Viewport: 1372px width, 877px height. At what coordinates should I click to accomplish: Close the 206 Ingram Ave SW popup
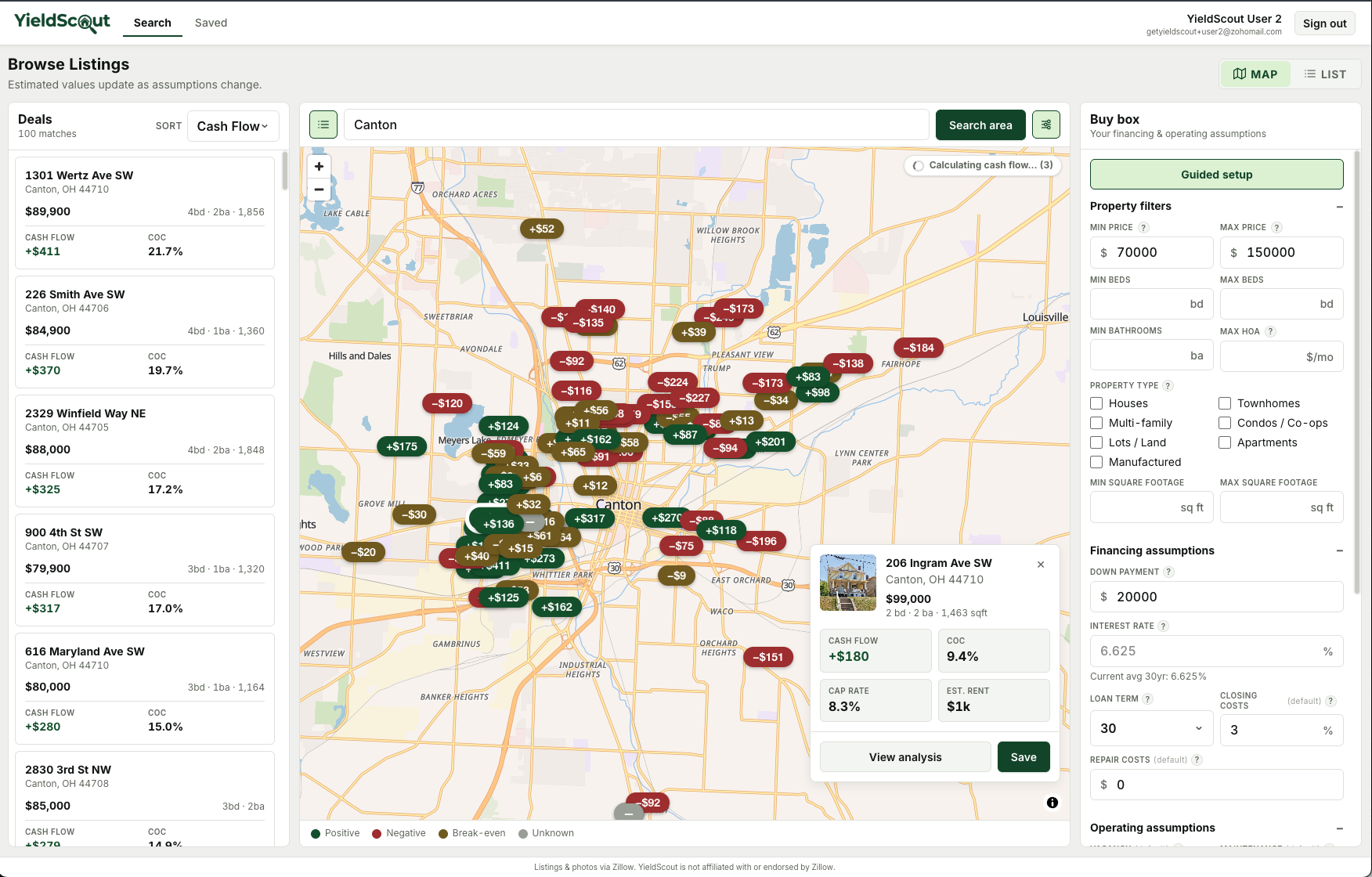pos(1041,565)
